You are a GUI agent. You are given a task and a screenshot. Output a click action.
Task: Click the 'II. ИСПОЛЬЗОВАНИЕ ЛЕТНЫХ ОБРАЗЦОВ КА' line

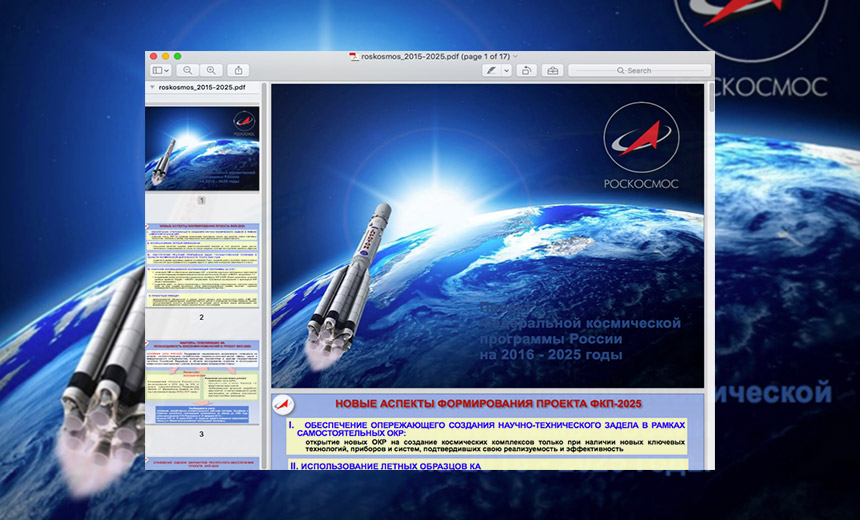tap(386, 466)
